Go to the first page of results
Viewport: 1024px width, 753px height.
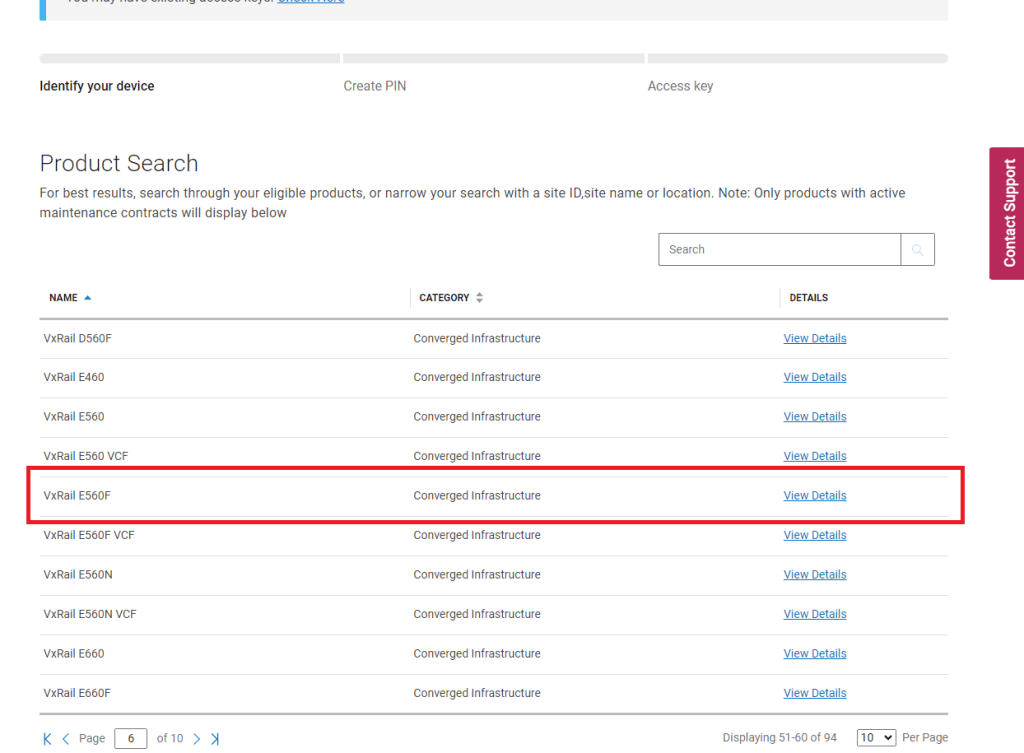tap(47, 739)
